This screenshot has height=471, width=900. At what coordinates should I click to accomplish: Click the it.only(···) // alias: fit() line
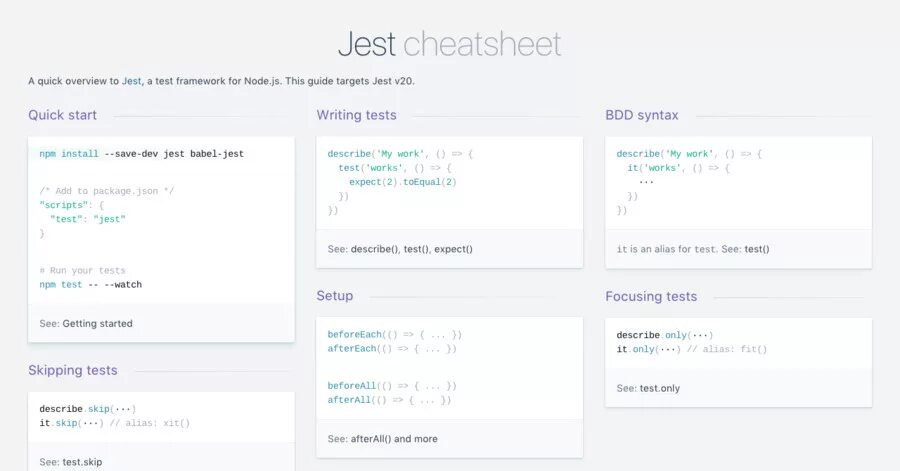tap(692, 349)
